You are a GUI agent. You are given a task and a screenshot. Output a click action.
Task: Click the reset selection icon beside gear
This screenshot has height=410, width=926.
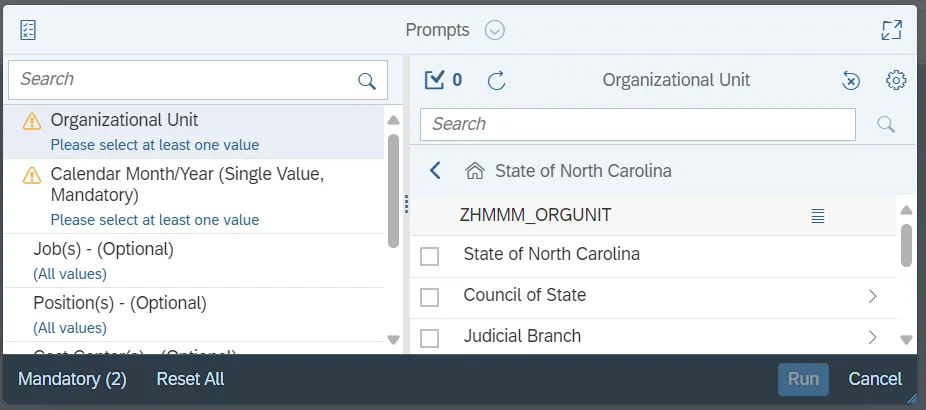(x=851, y=81)
